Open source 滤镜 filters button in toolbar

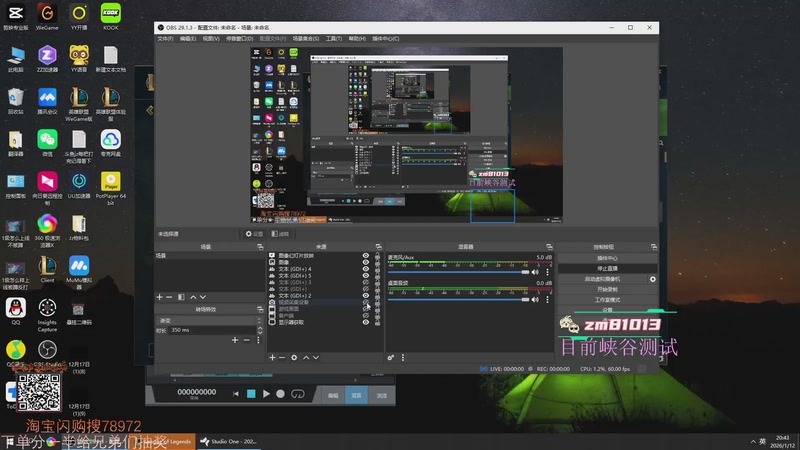(x=280, y=234)
